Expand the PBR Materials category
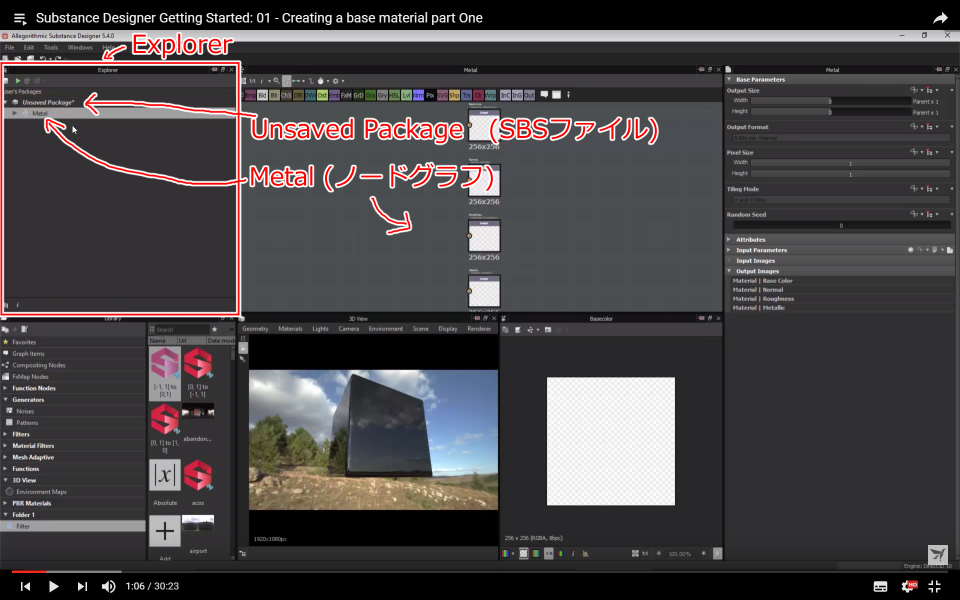Image resolution: width=960 pixels, height=600 pixels. tap(6, 503)
